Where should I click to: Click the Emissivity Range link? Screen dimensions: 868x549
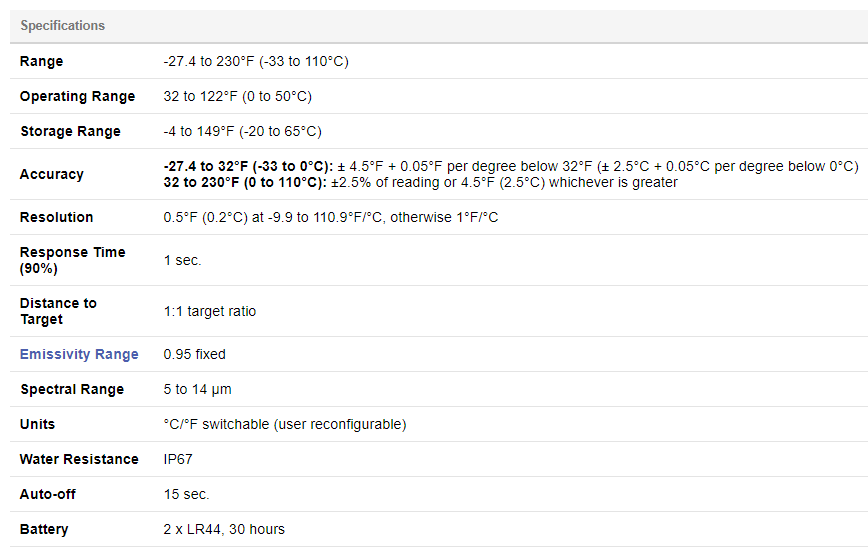[x=80, y=354]
